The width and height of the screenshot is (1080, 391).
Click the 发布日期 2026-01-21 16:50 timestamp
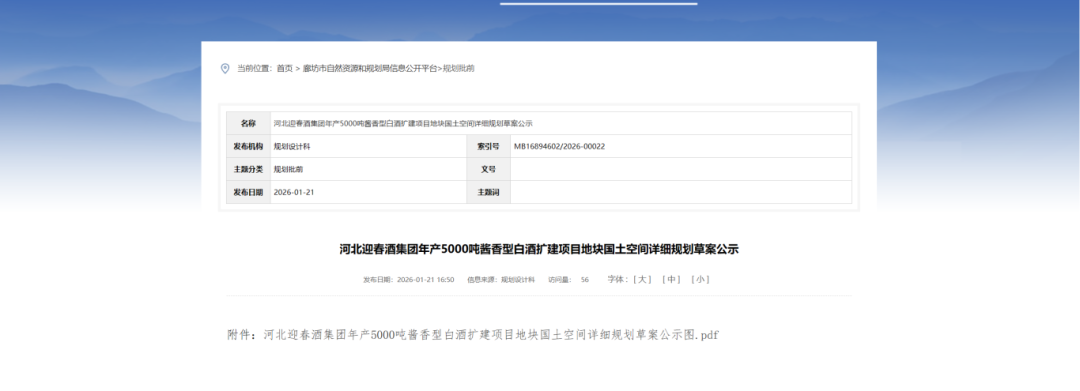click(x=408, y=280)
